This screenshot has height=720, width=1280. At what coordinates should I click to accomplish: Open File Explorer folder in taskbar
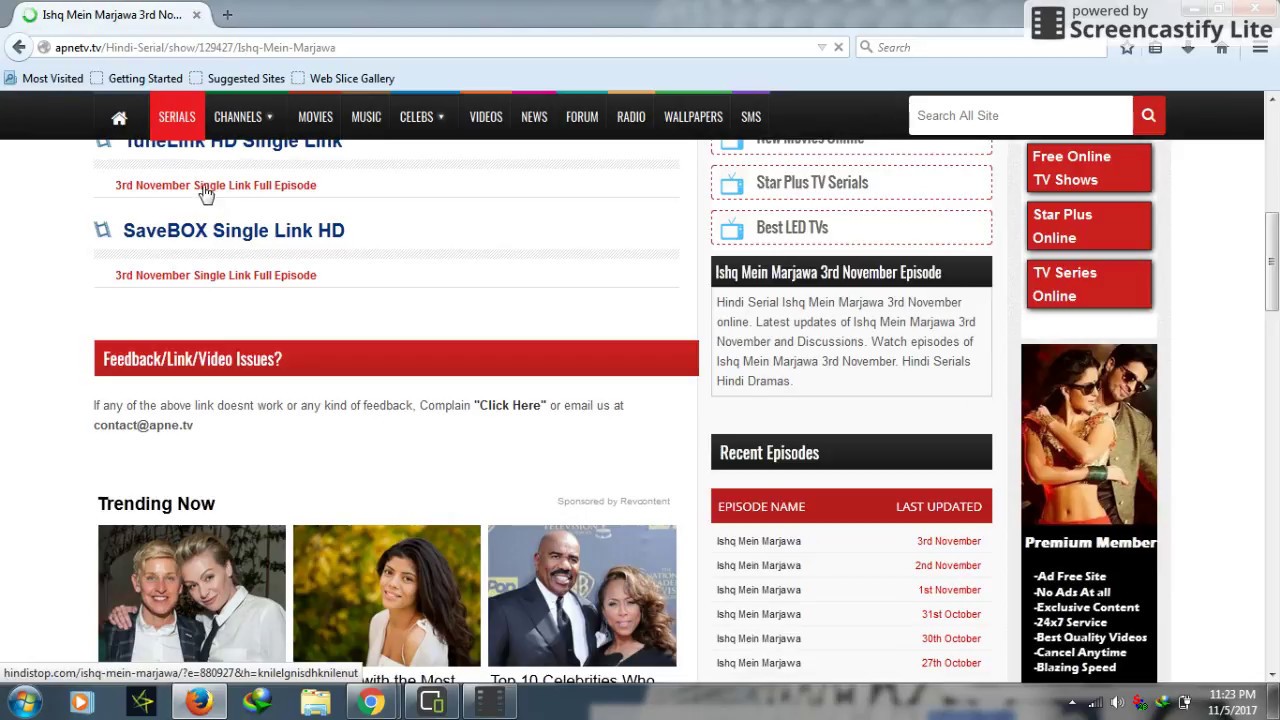tap(315, 702)
